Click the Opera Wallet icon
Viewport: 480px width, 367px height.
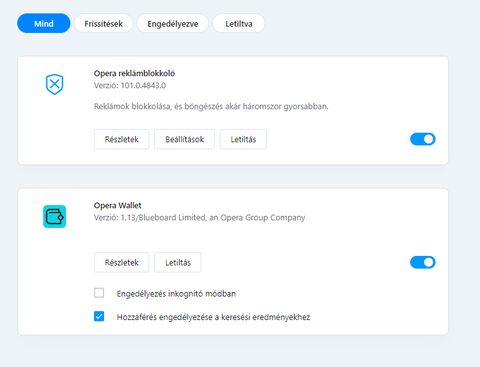pyautogui.click(x=54, y=217)
